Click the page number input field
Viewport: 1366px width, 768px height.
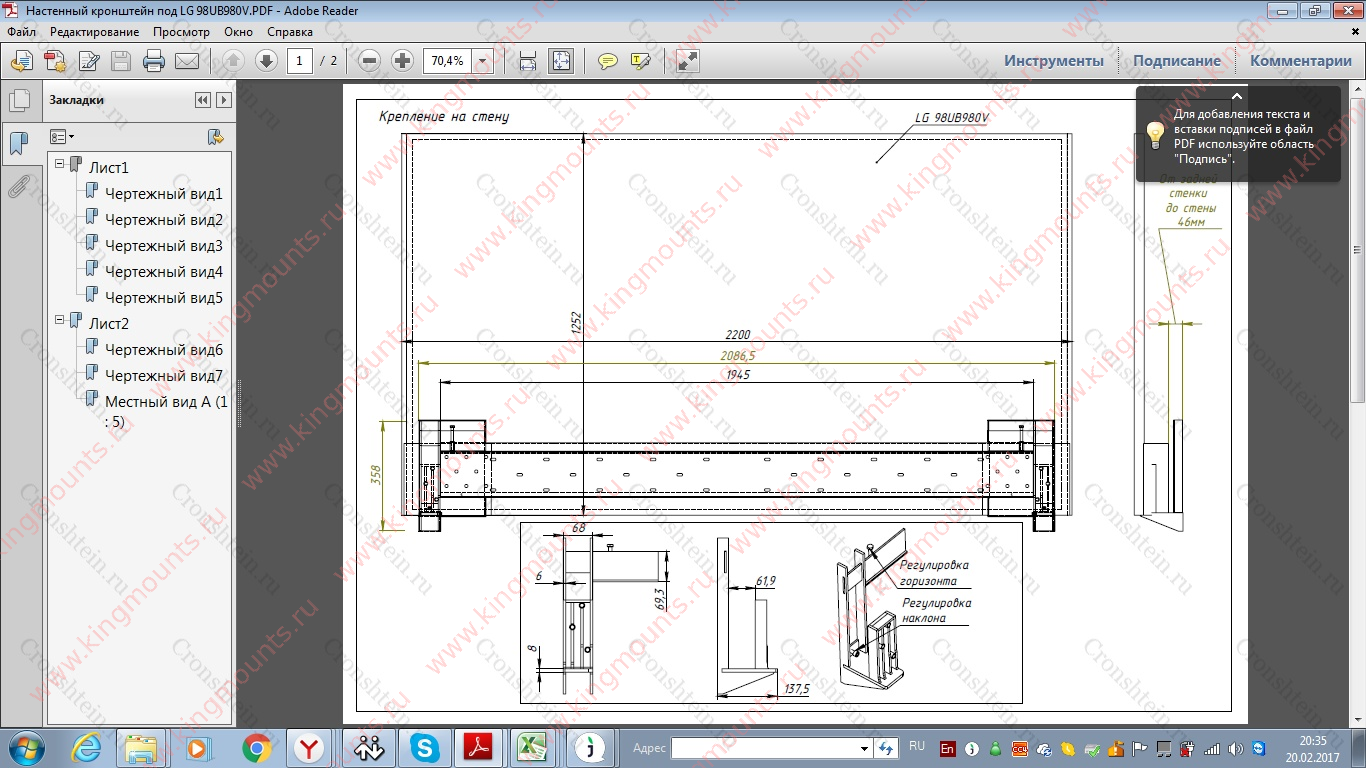click(x=299, y=61)
